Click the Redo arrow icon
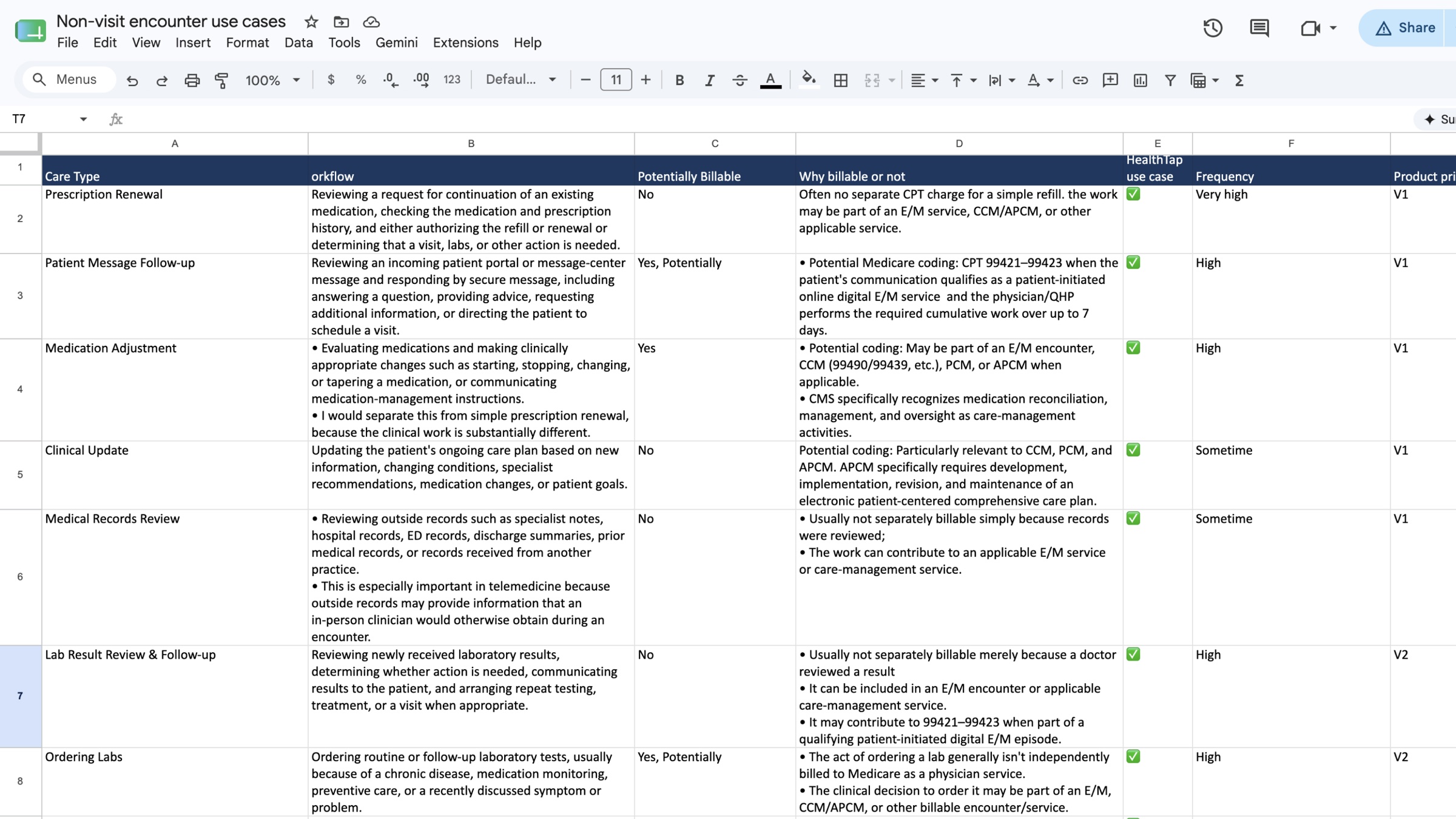This screenshot has height=819, width=1456. 162,80
